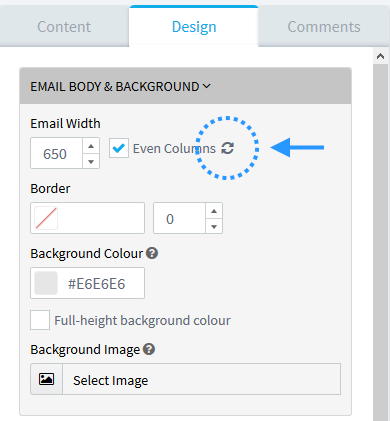
Task: Click the Full-height background colour label
Action: [142, 320]
